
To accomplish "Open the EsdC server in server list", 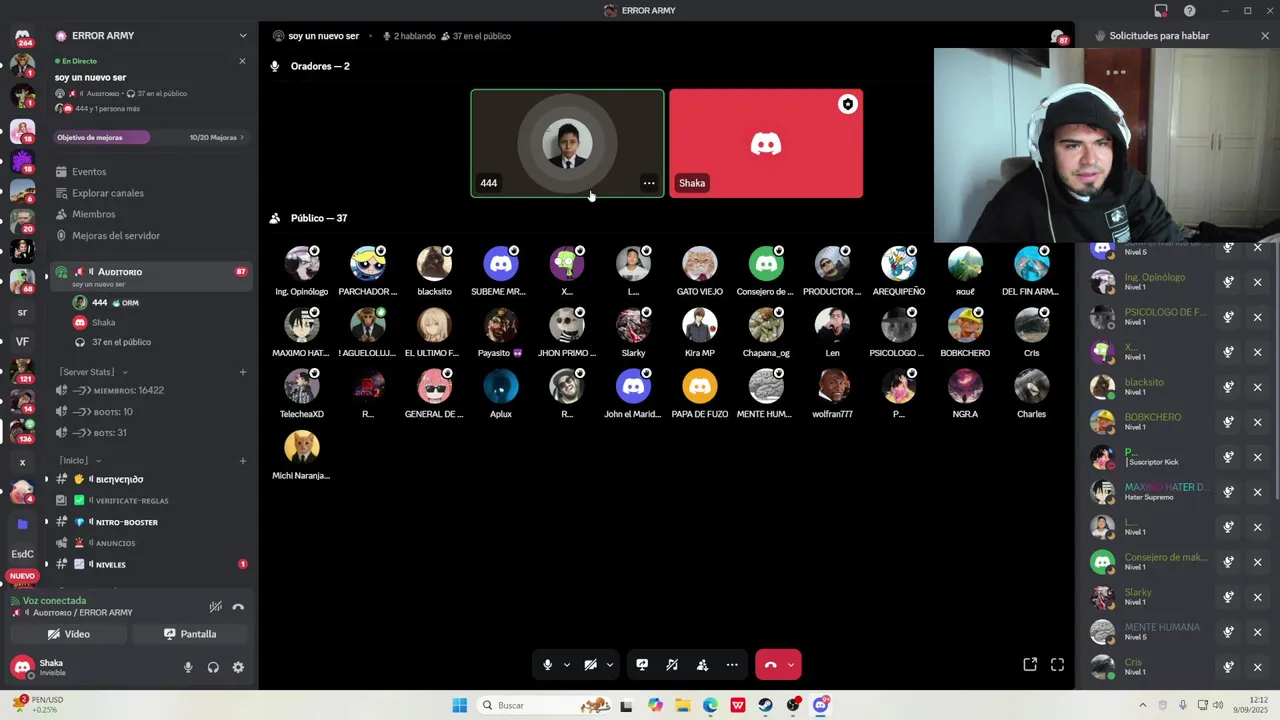I will [x=22, y=554].
